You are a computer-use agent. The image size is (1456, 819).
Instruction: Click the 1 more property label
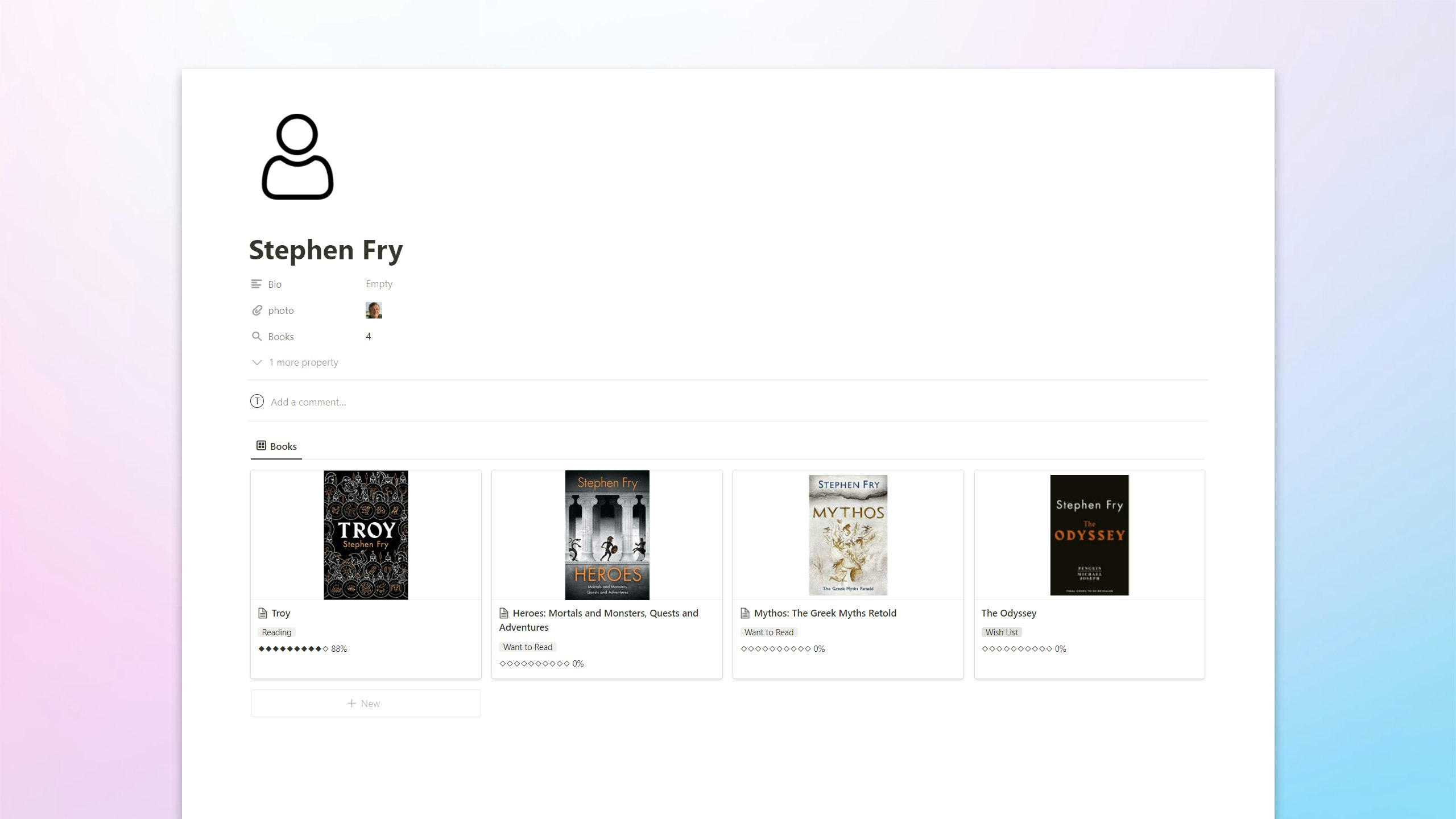pos(303,362)
